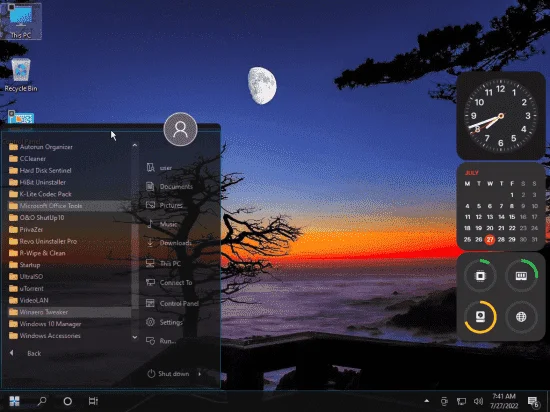Open Cortana circle on taskbar
This screenshot has height=412, width=550.
tap(68, 401)
